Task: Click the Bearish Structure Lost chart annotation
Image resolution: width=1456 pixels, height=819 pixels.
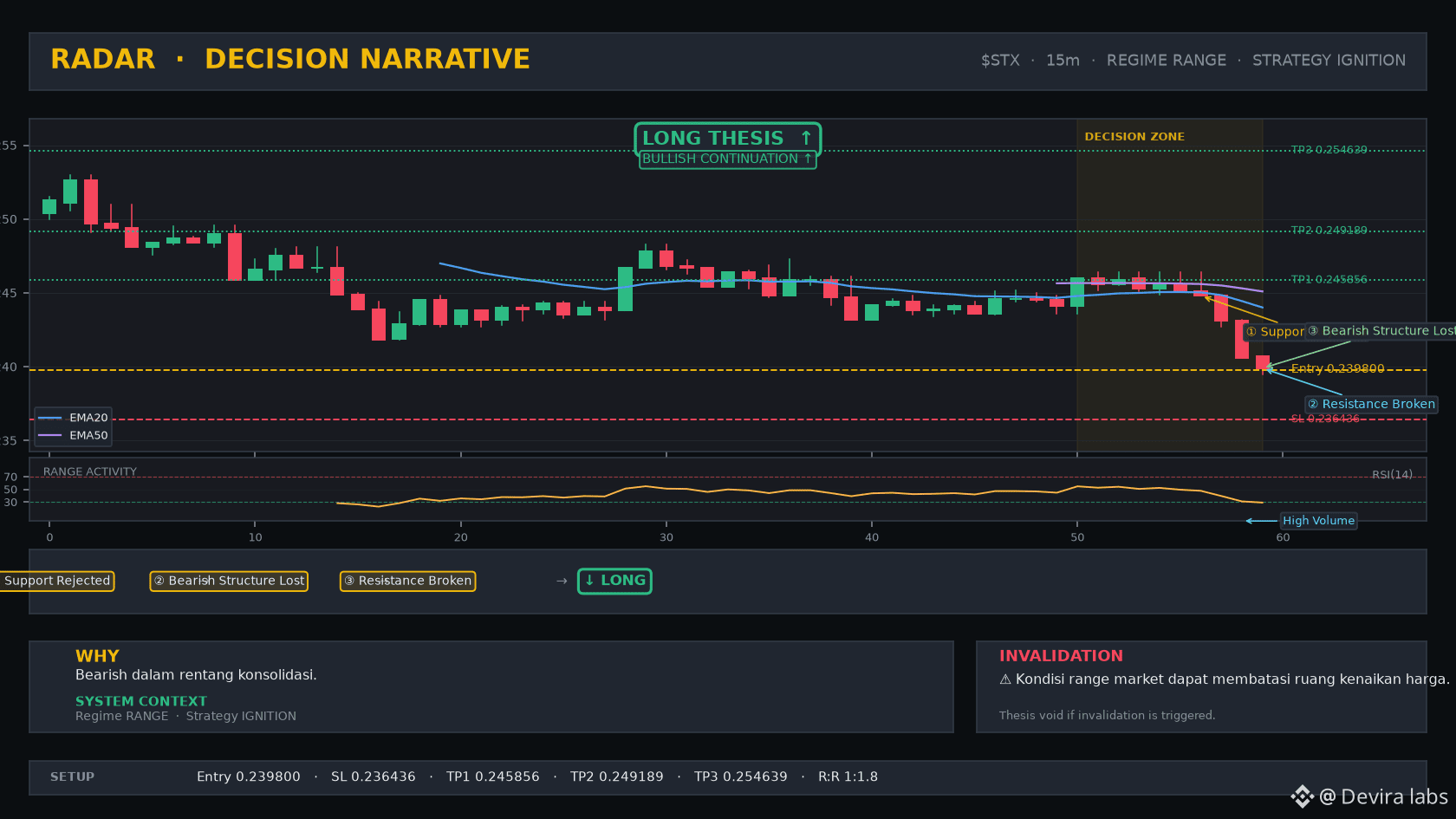Action: point(1381,331)
